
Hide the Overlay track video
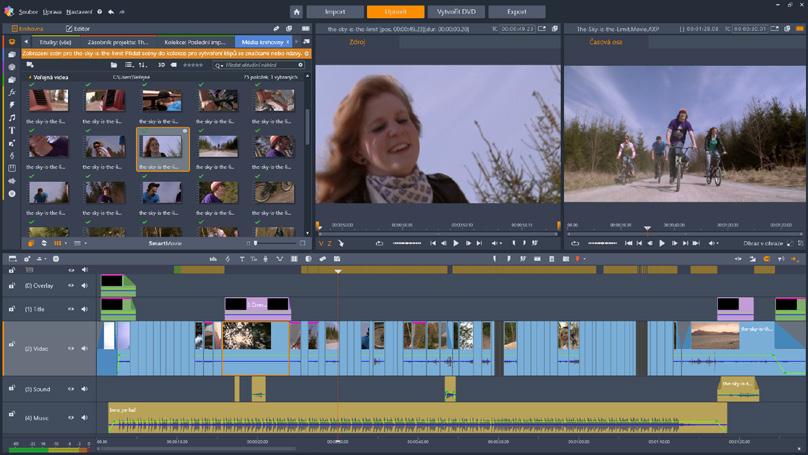click(71, 285)
